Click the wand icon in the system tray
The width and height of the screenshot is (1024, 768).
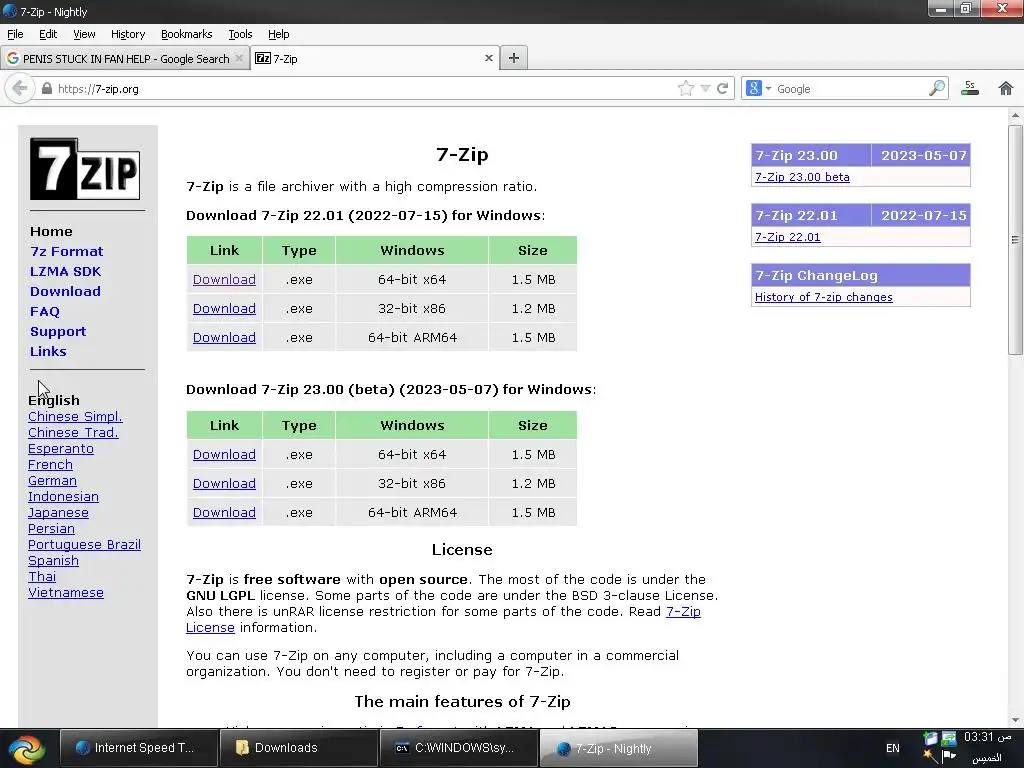point(930,757)
